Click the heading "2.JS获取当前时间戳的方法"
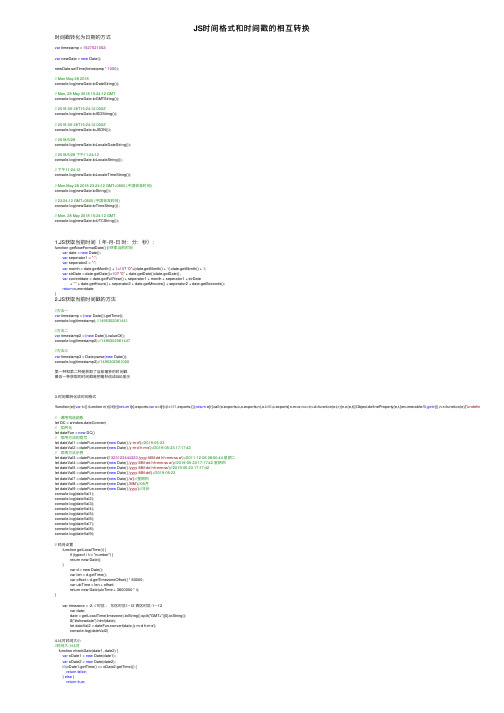This screenshot has width=504, height=713. (x=85, y=299)
